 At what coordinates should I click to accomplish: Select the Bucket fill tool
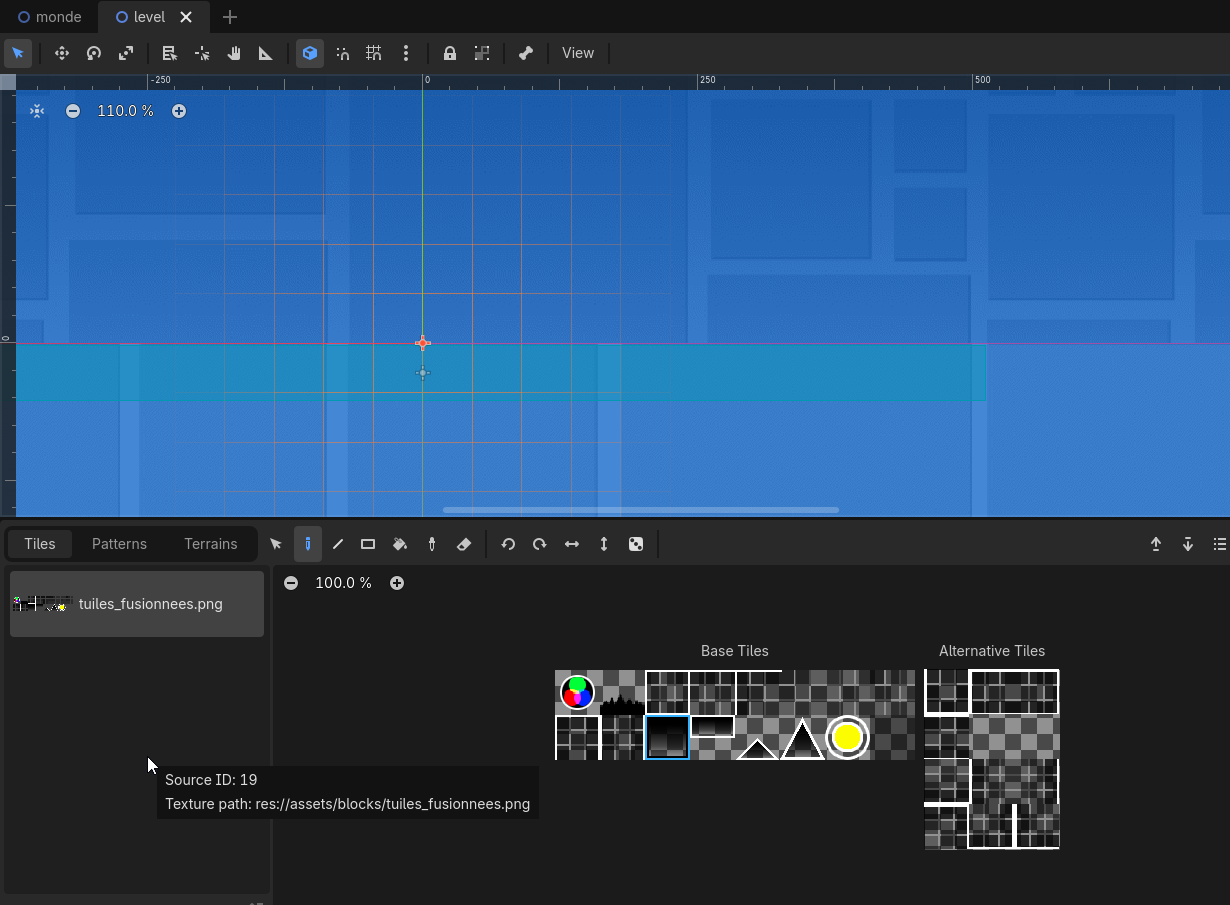click(400, 544)
